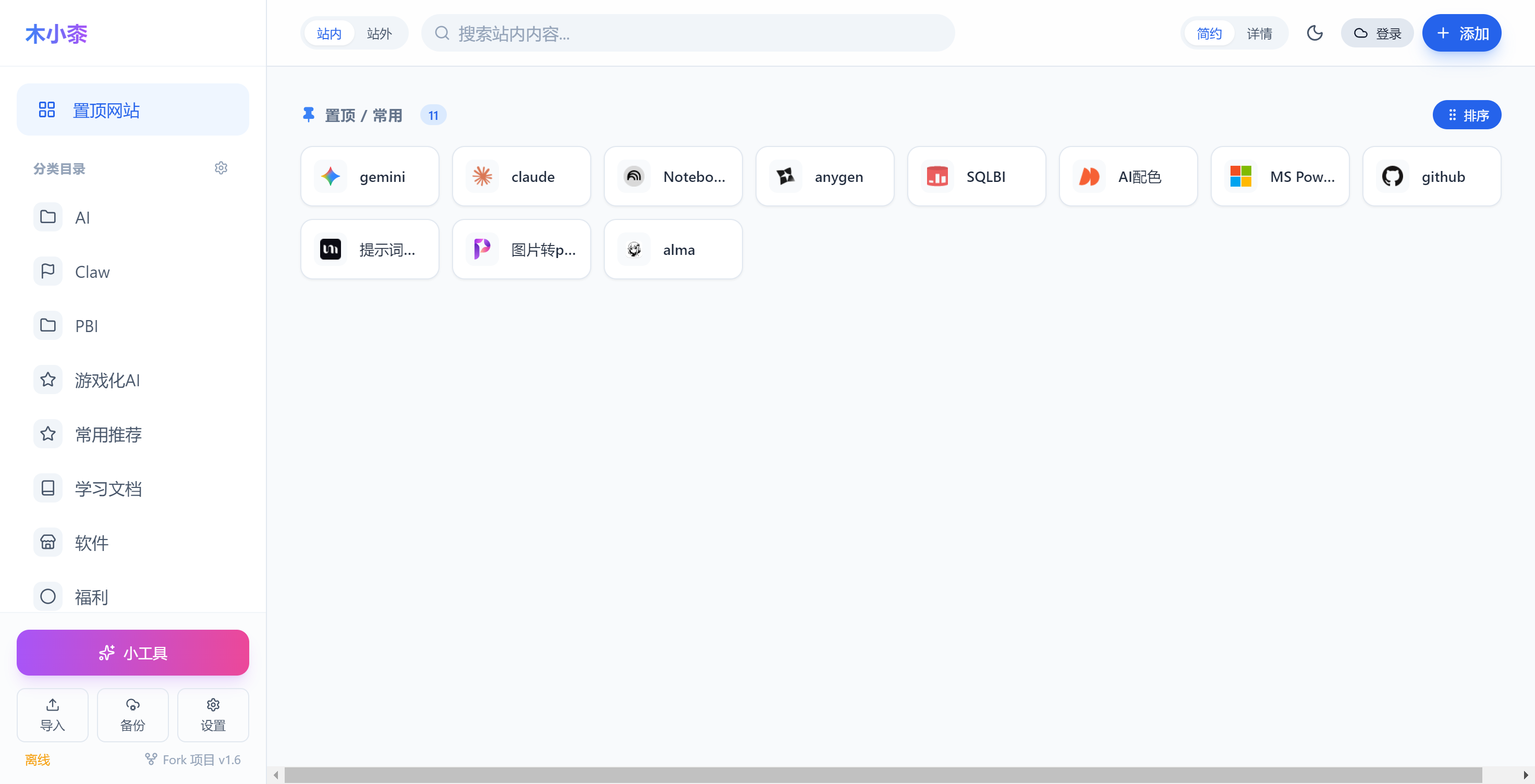1535x784 pixels.
Task: Switch to 简约 view mode
Action: (1209, 33)
